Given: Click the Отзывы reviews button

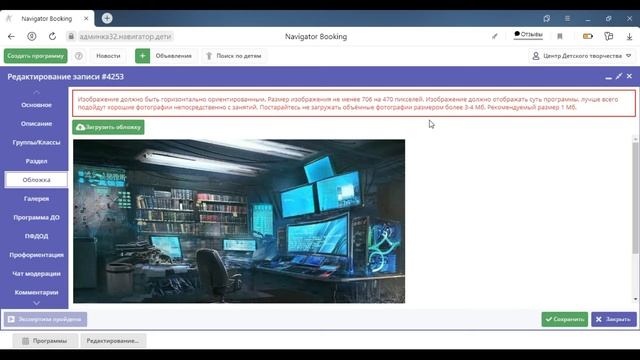Looking at the screenshot, I should click(528, 35).
